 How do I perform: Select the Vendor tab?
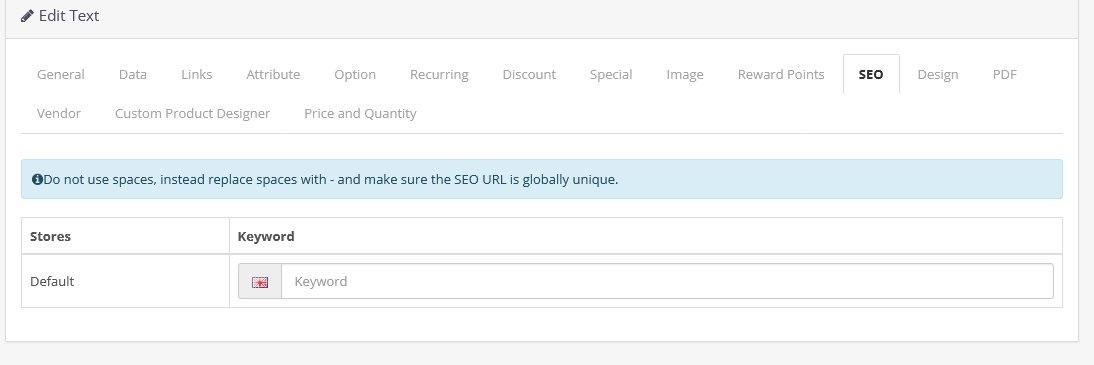point(59,113)
